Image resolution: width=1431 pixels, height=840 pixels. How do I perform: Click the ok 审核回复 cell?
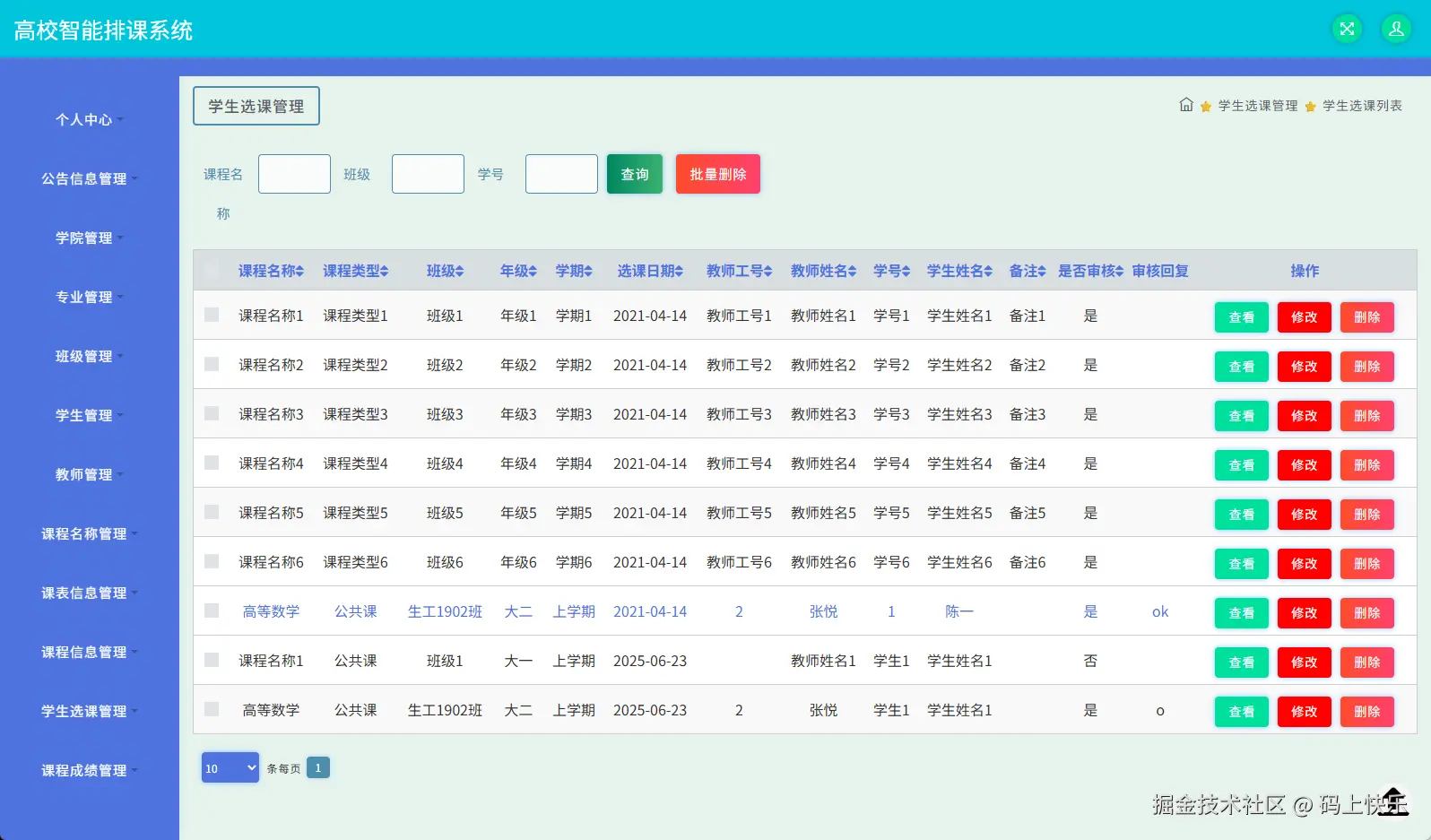[x=1160, y=611]
